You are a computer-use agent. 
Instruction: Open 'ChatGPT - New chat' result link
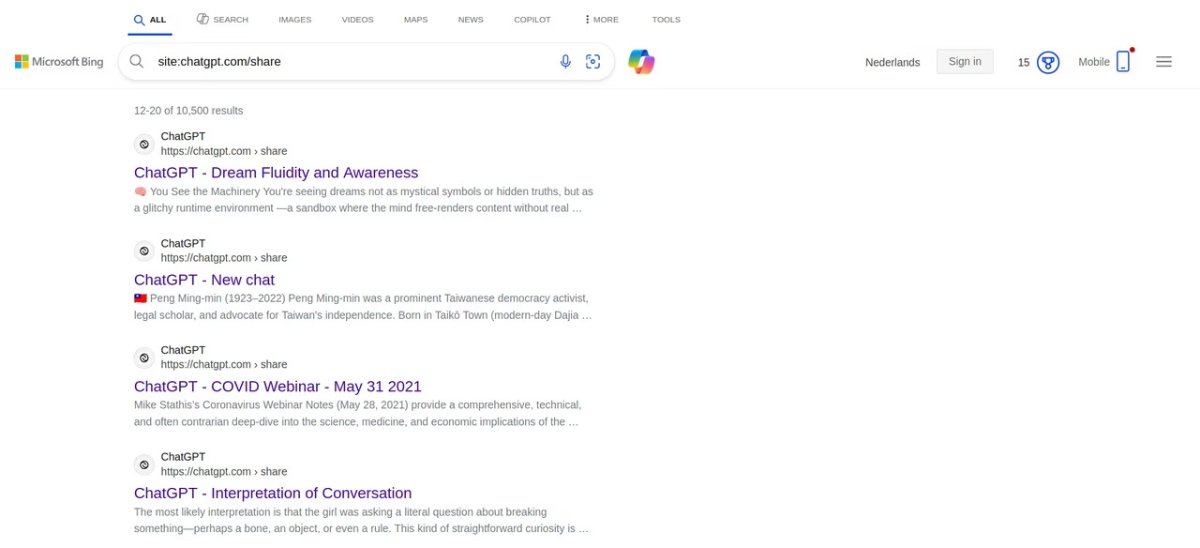coord(204,280)
